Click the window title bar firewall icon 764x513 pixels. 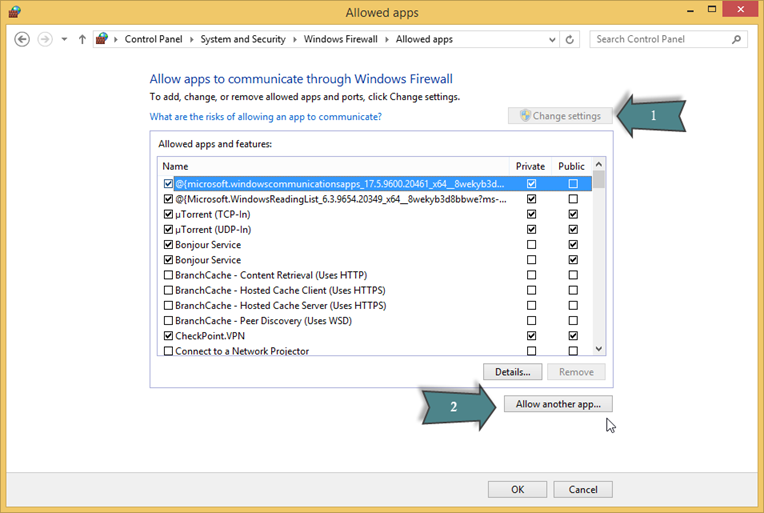point(15,12)
